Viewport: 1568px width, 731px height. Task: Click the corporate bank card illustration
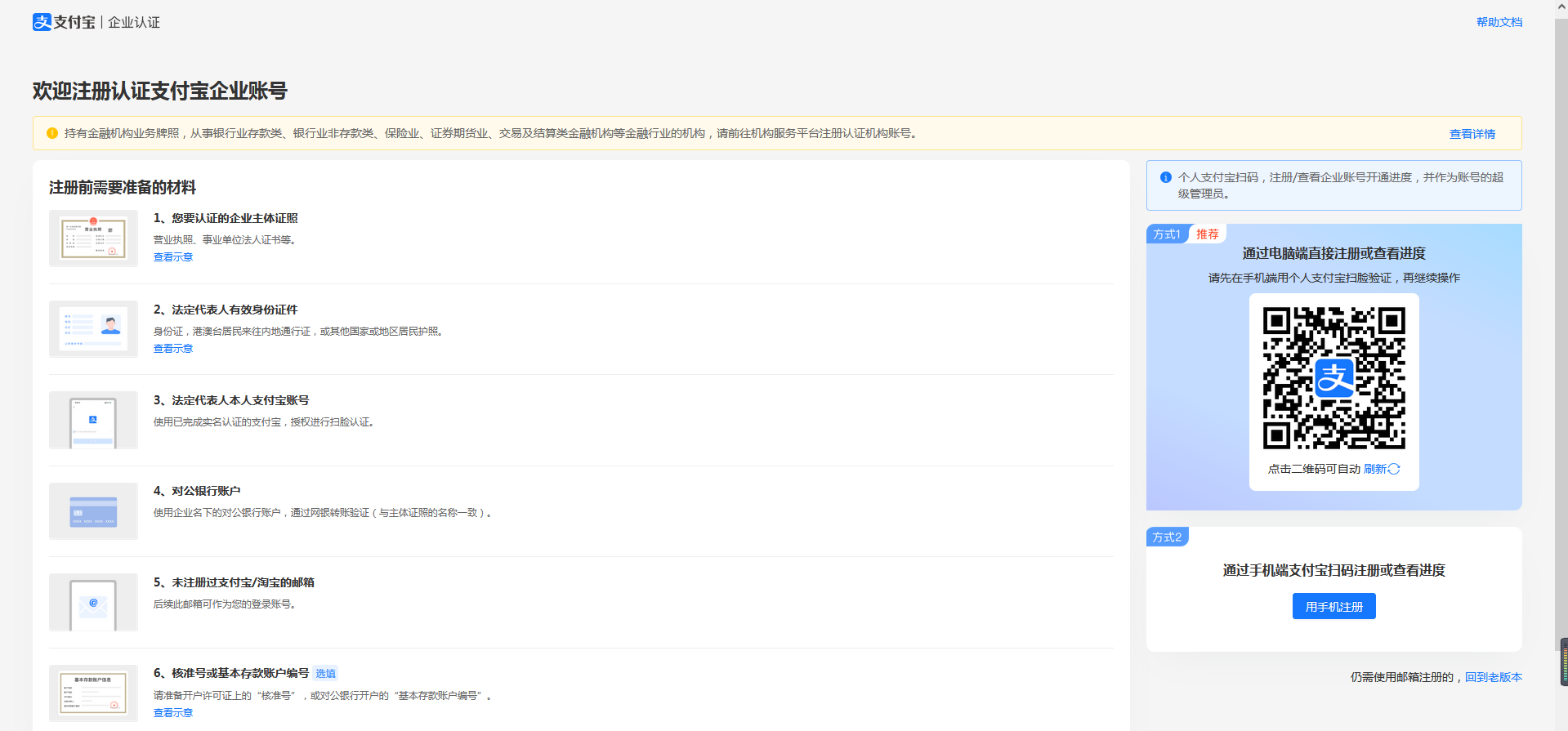point(93,511)
